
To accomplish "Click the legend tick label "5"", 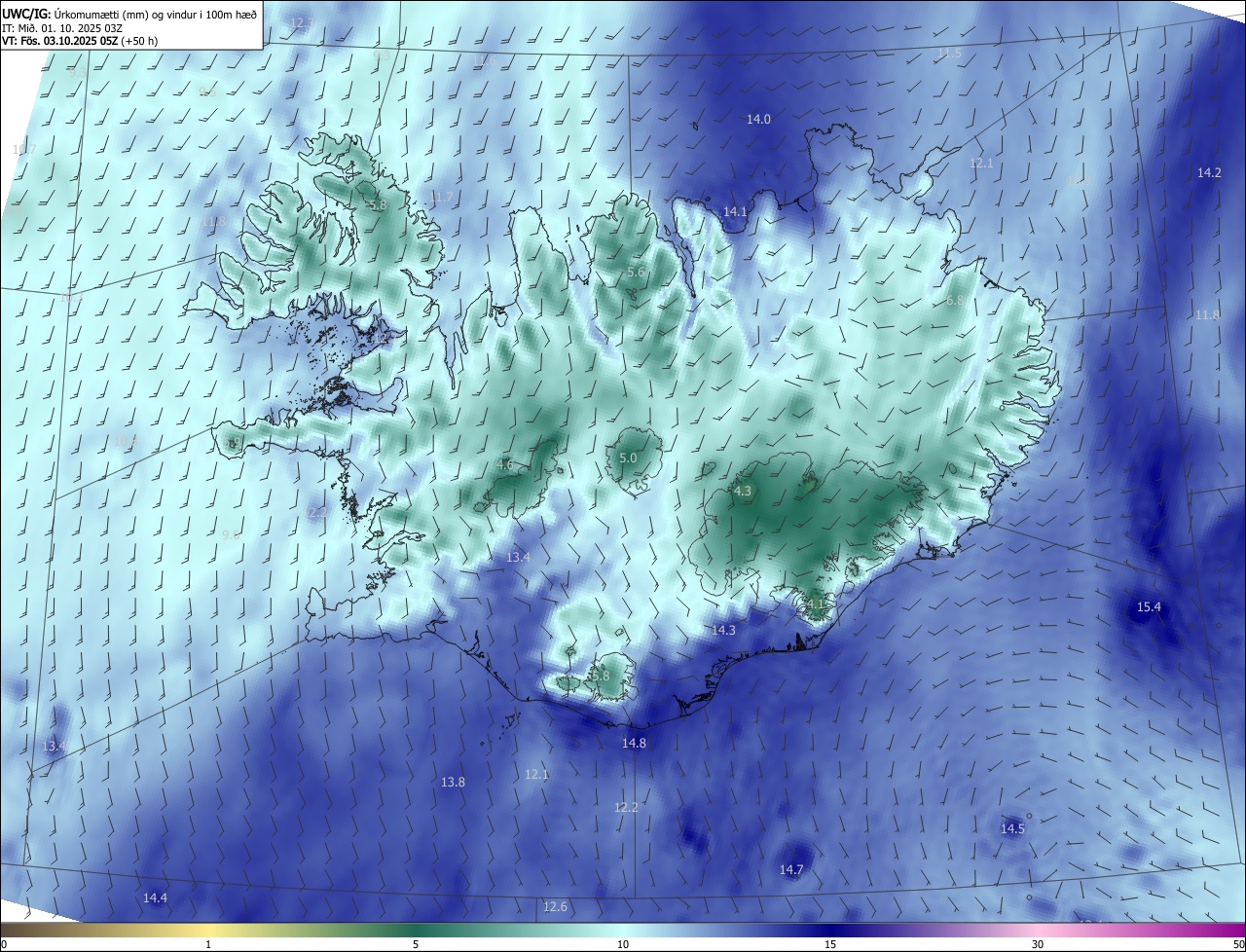I will 416,944.
